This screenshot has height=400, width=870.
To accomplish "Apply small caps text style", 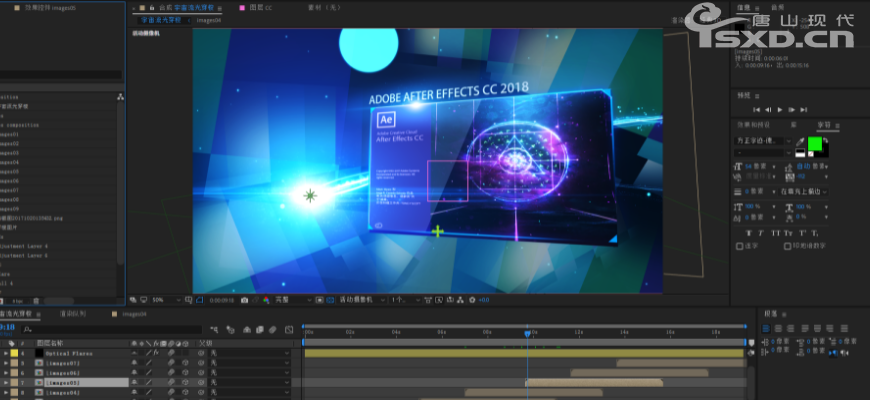I will click(788, 234).
